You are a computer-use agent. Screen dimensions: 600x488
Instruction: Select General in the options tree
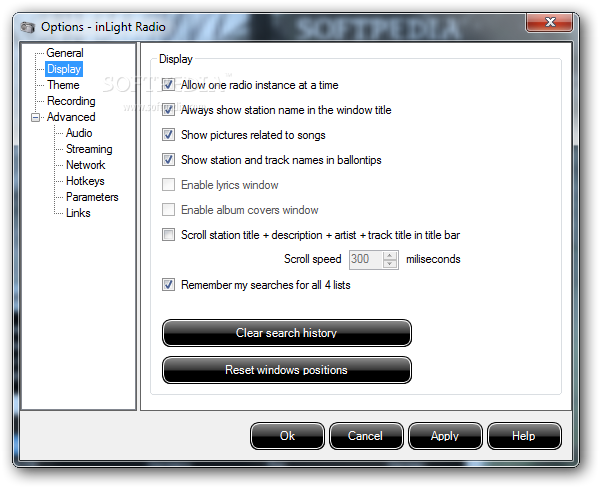(x=65, y=53)
